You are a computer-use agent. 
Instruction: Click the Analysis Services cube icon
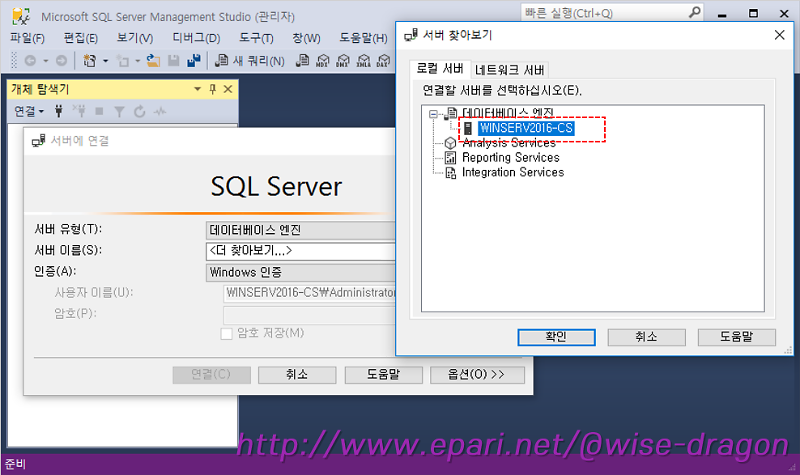pos(451,143)
